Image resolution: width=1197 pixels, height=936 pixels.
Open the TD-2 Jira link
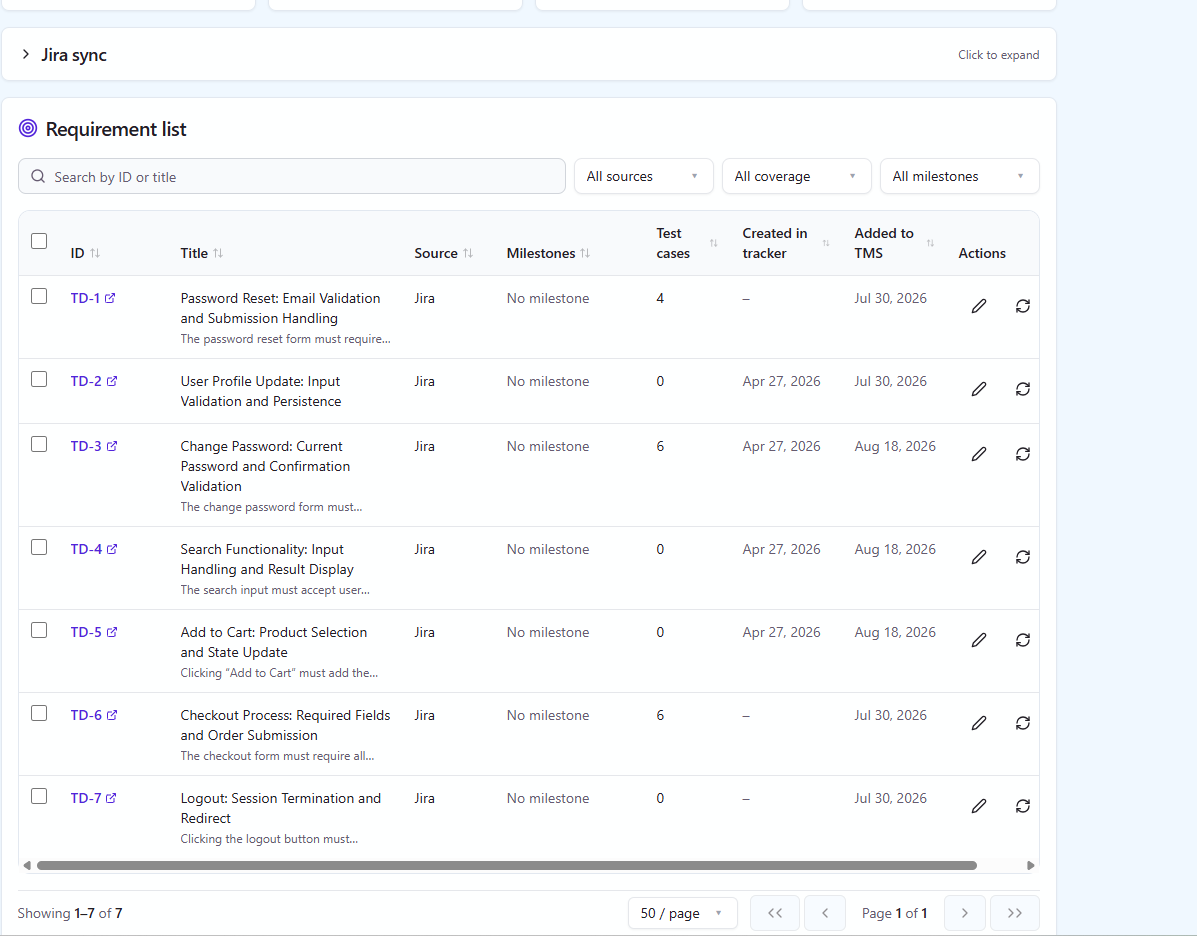point(94,382)
